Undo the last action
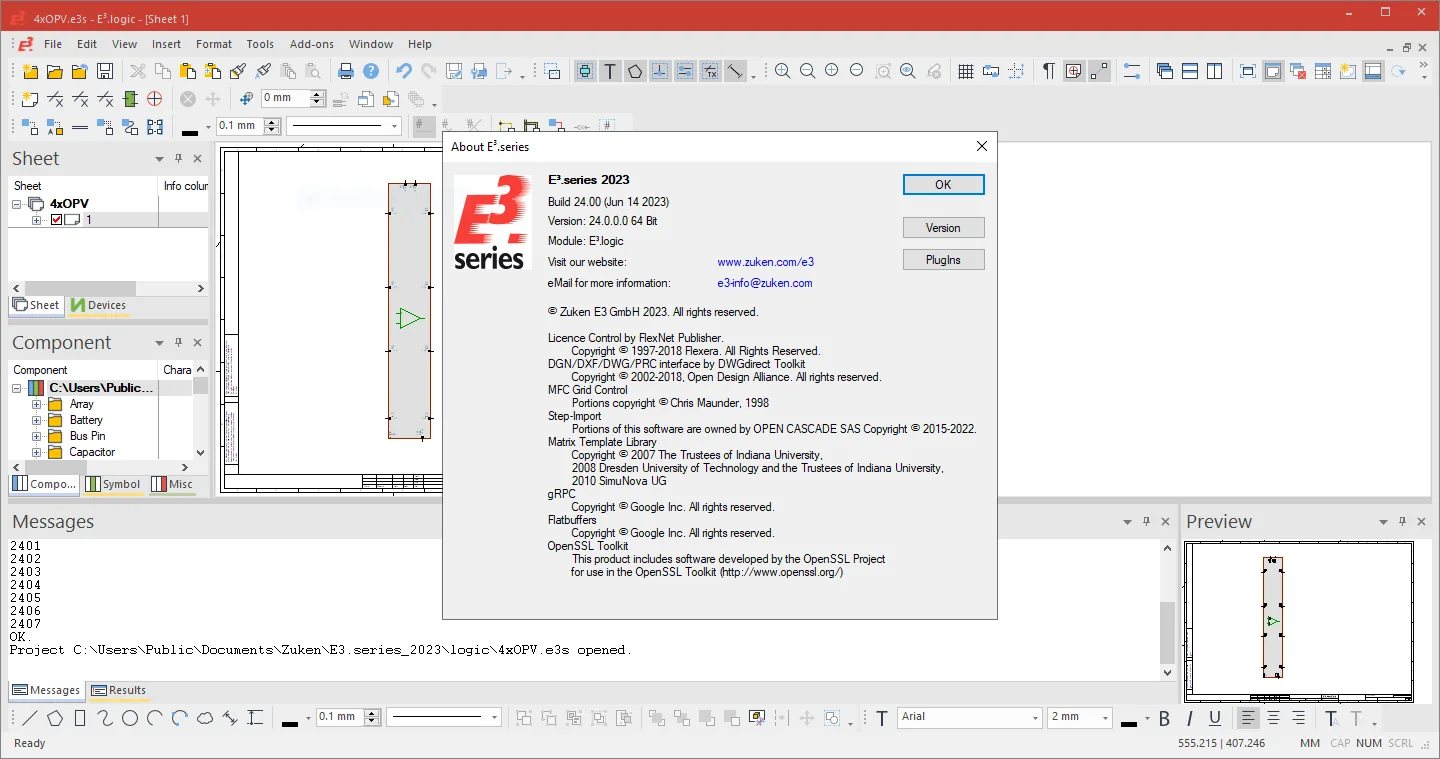The height and width of the screenshot is (759, 1440). point(404,71)
